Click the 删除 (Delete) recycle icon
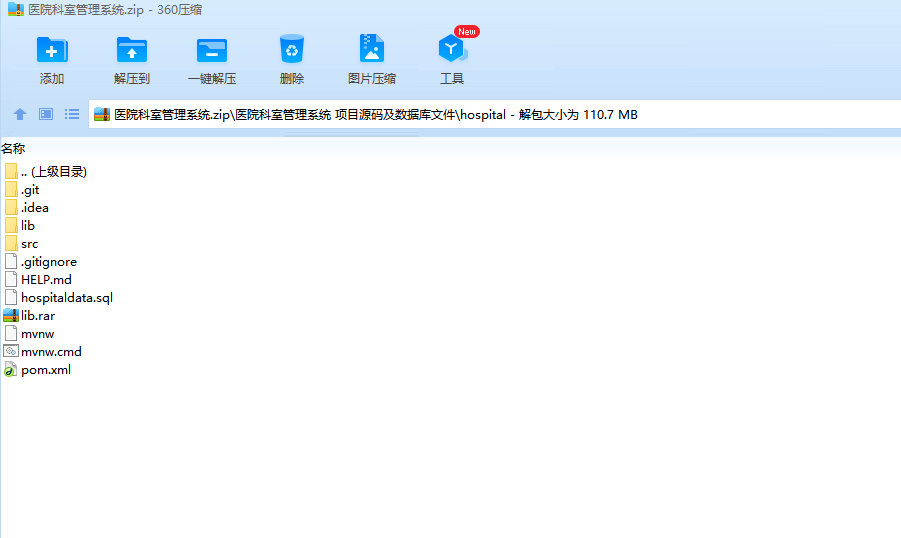This screenshot has height=538, width=901. [x=292, y=49]
